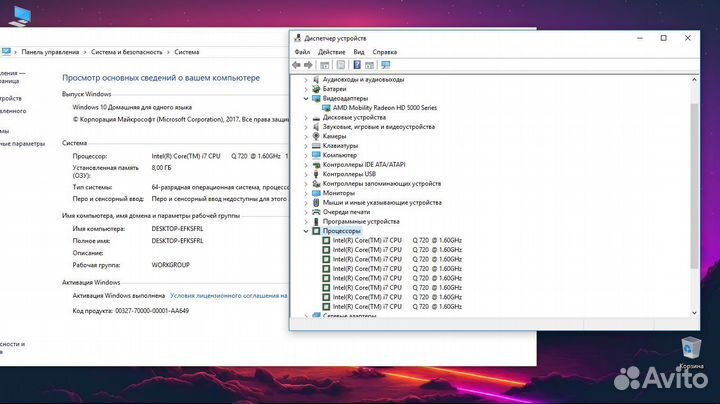Viewport: 720px width, 404px height.
Task: Click the Аудиовходы и аудиовыходы speaker icon
Action: coord(316,79)
